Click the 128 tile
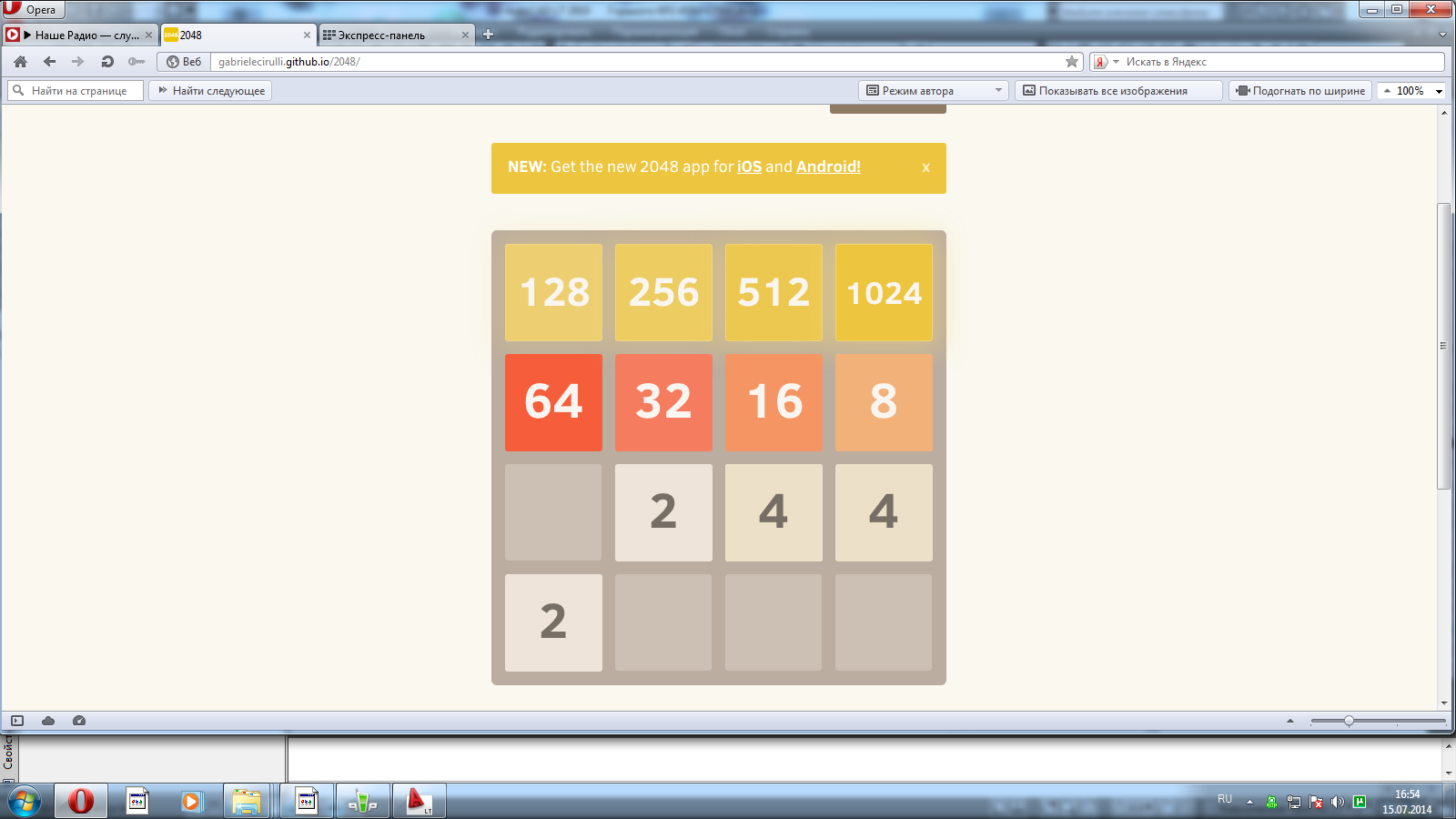This screenshot has height=819, width=1456. click(x=553, y=292)
